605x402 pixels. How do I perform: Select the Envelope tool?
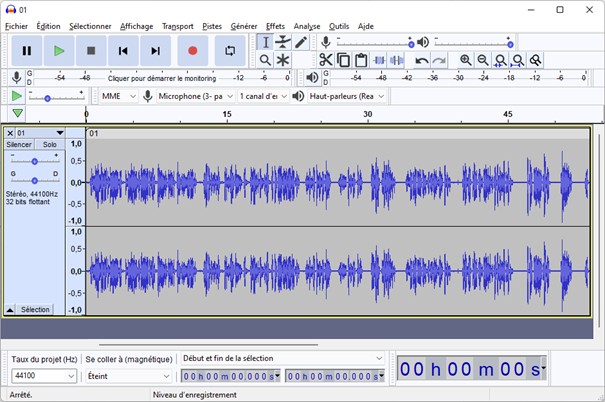click(x=283, y=42)
